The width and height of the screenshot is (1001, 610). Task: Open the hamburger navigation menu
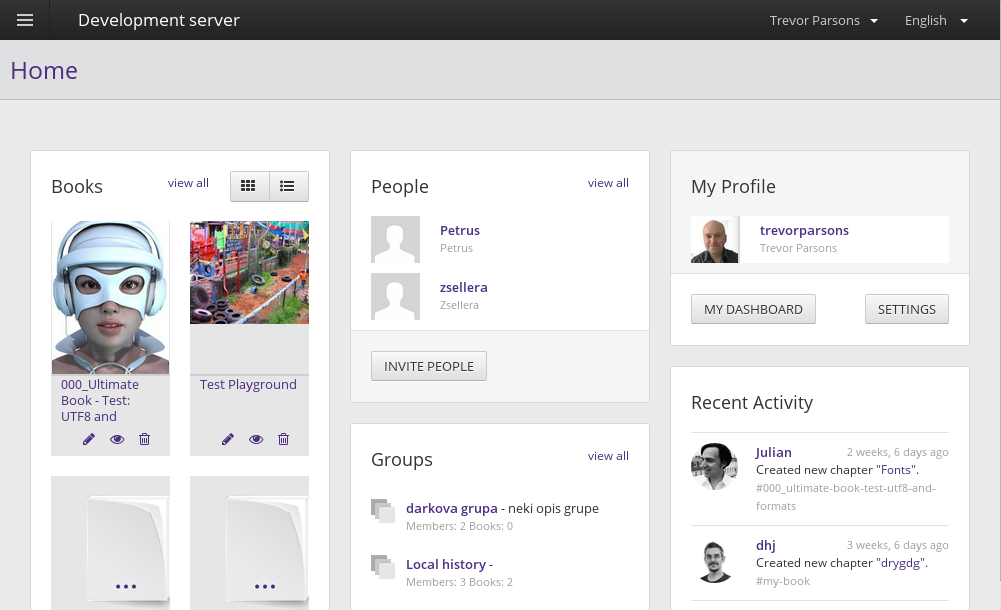(x=25, y=20)
